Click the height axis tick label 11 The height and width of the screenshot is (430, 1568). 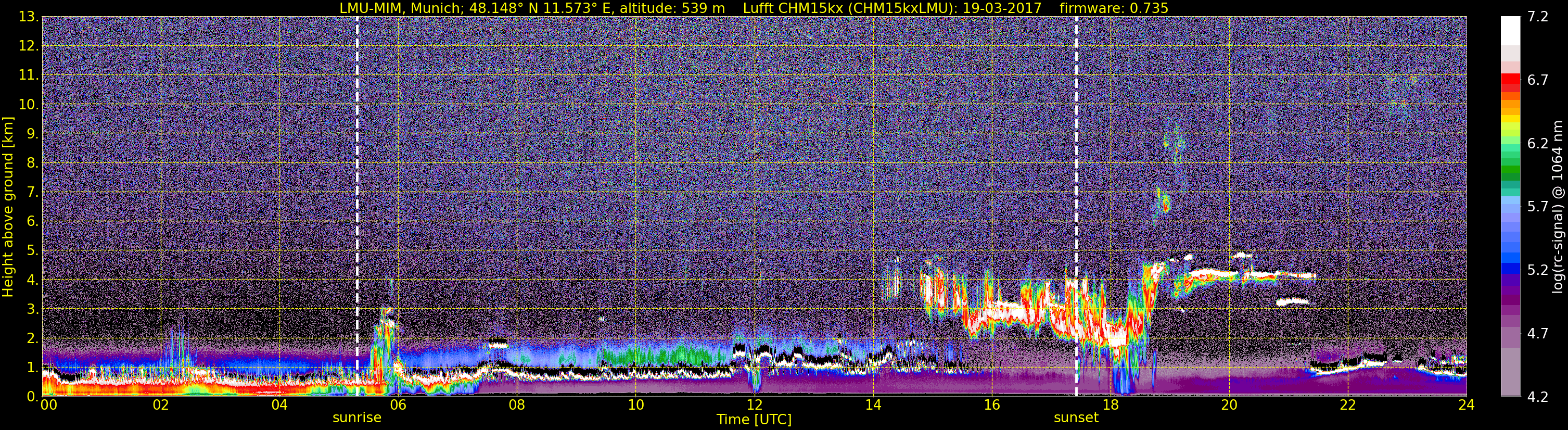28,75
